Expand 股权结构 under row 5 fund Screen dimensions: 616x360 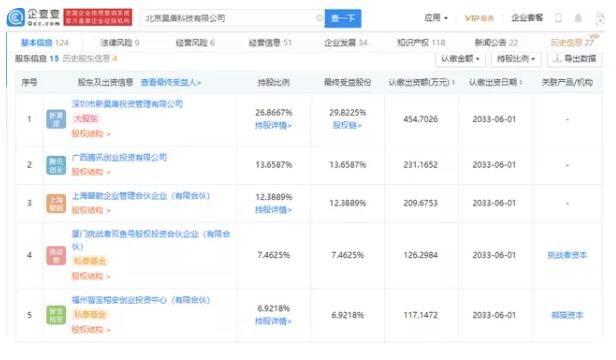point(91,329)
